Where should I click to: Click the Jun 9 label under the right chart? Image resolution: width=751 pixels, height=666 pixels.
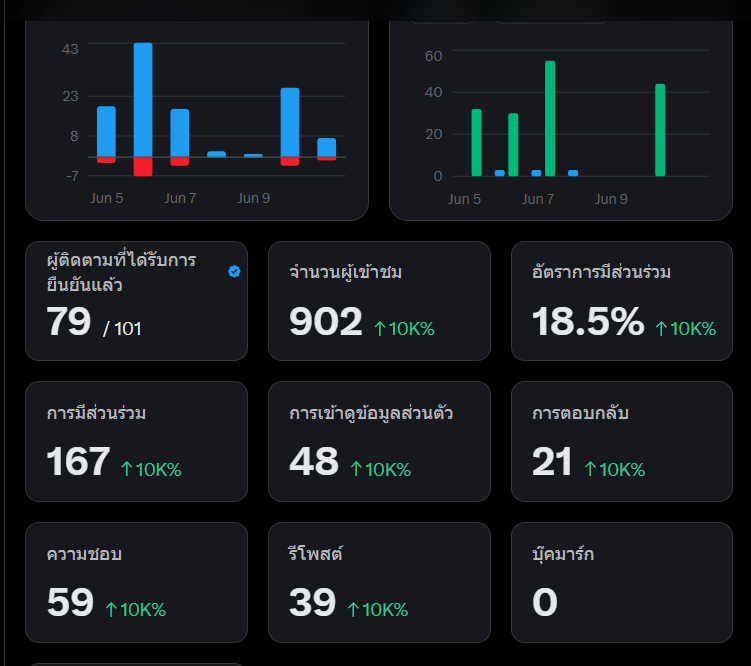pyautogui.click(x=611, y=199)
